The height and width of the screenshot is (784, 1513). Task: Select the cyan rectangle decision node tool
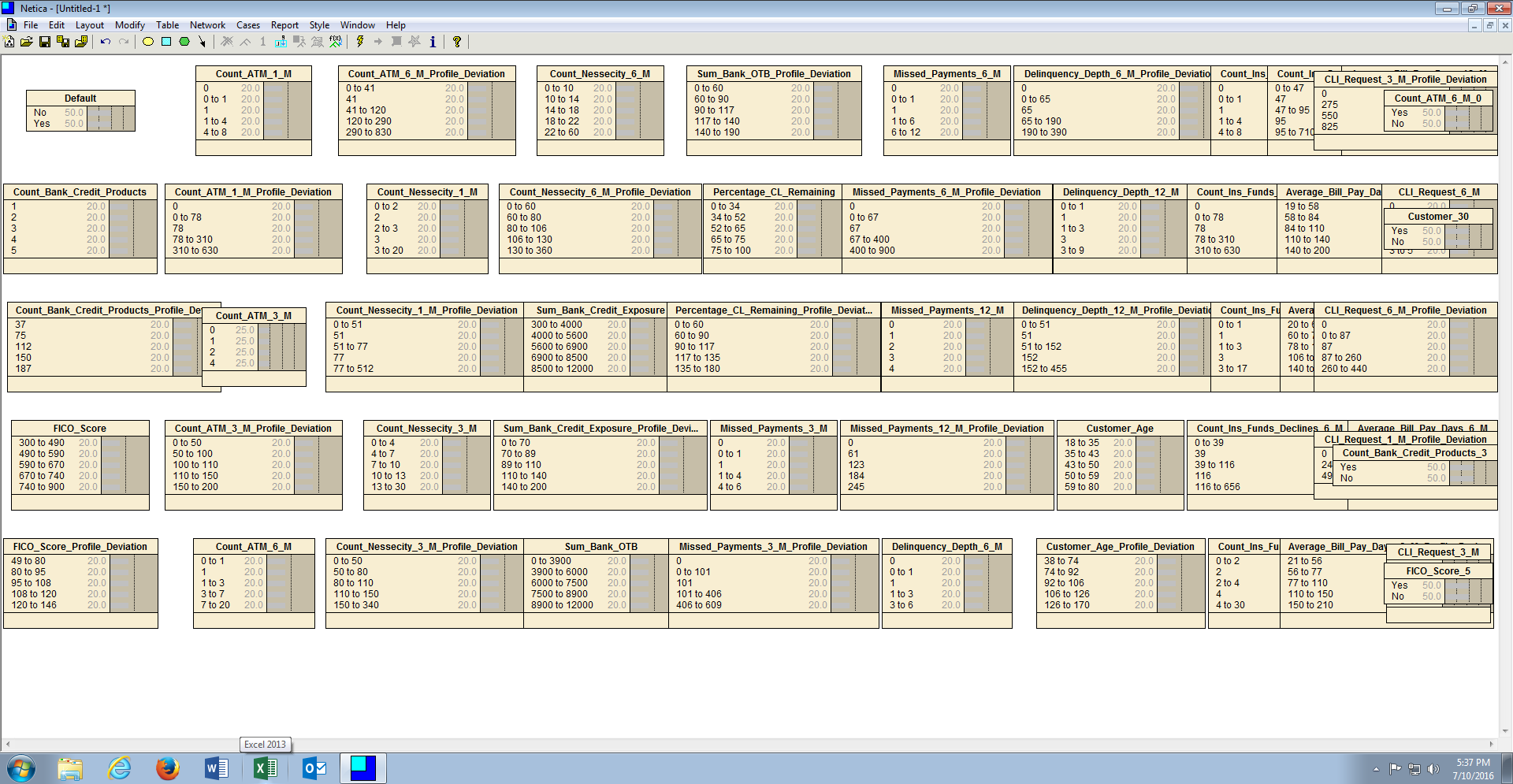166,42
